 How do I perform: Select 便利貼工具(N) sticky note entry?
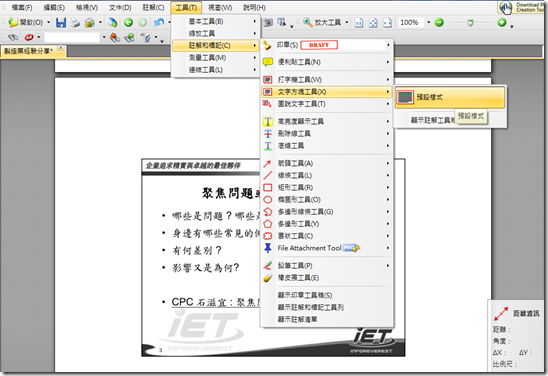[x=327, y=62]
